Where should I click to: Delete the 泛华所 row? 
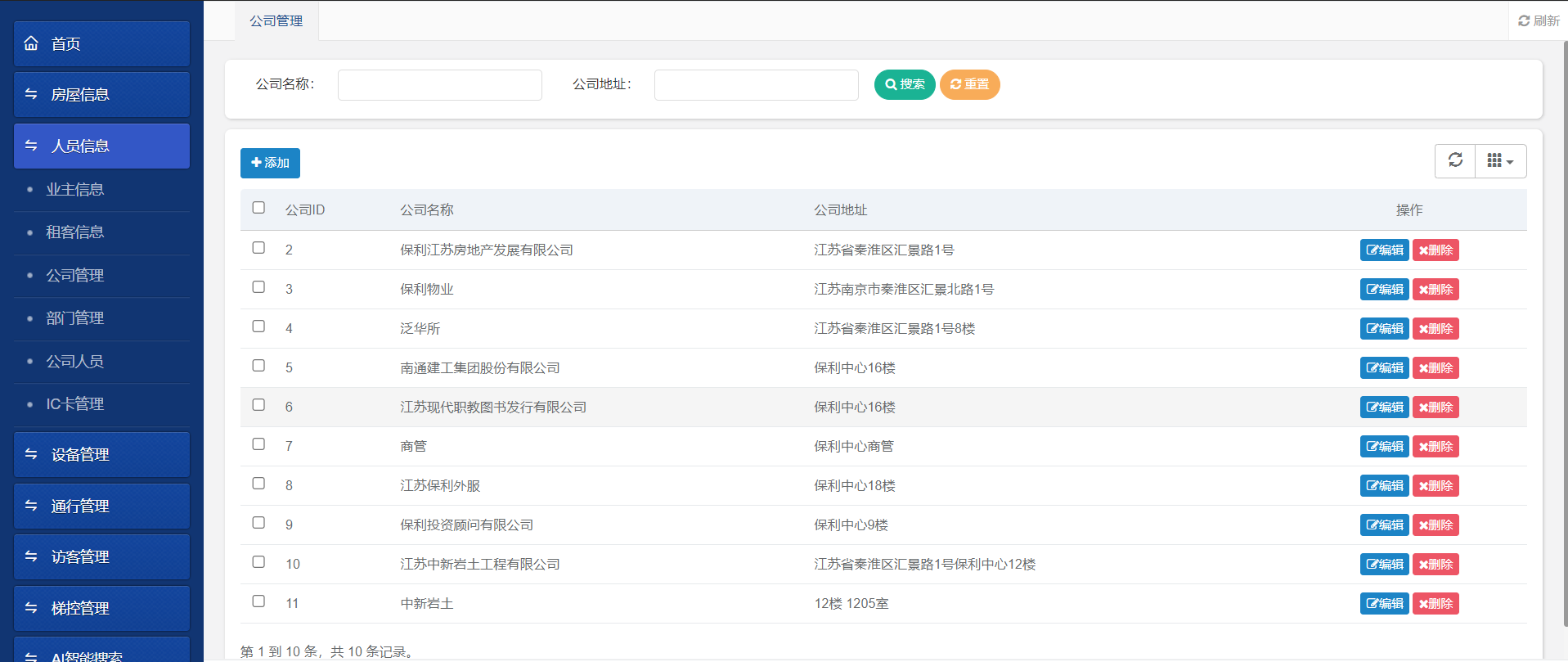click(1435, 329)
